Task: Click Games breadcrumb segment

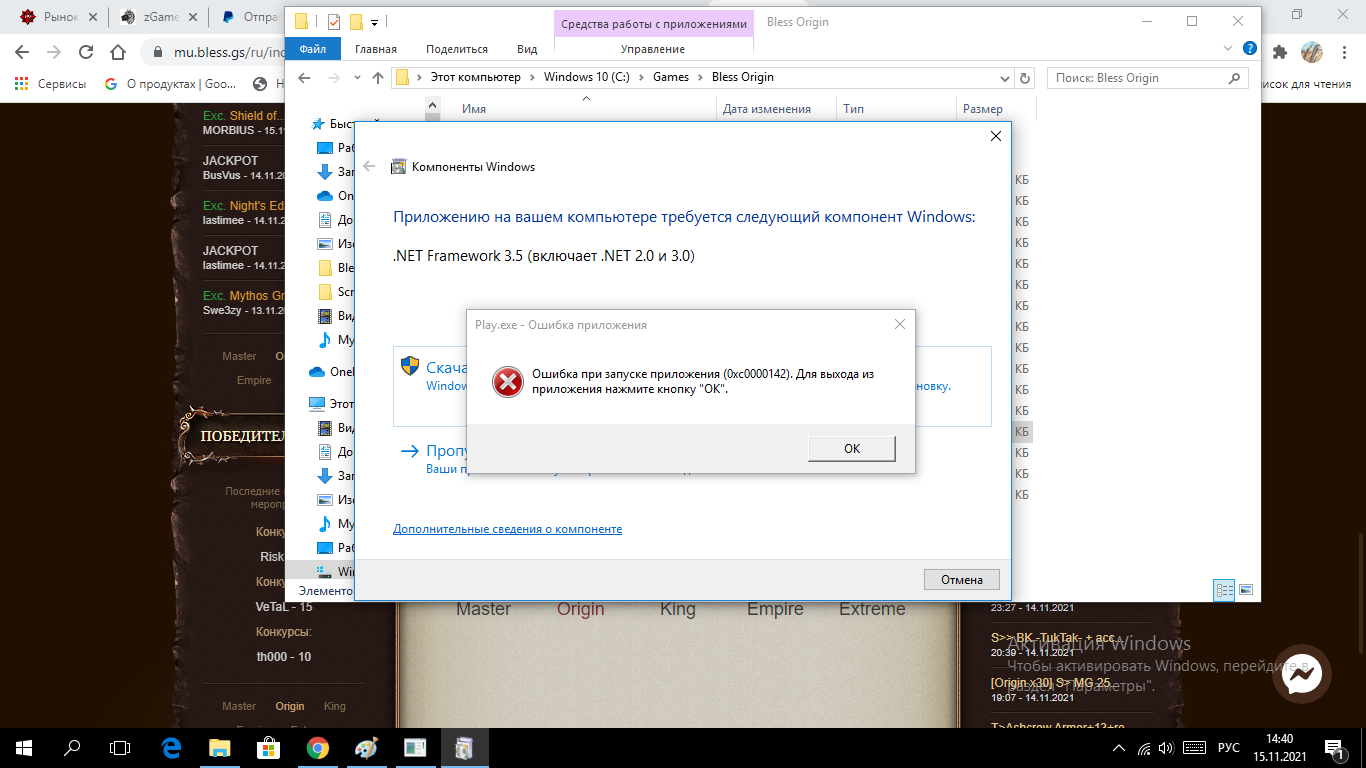Action: (x=671, y=77)
